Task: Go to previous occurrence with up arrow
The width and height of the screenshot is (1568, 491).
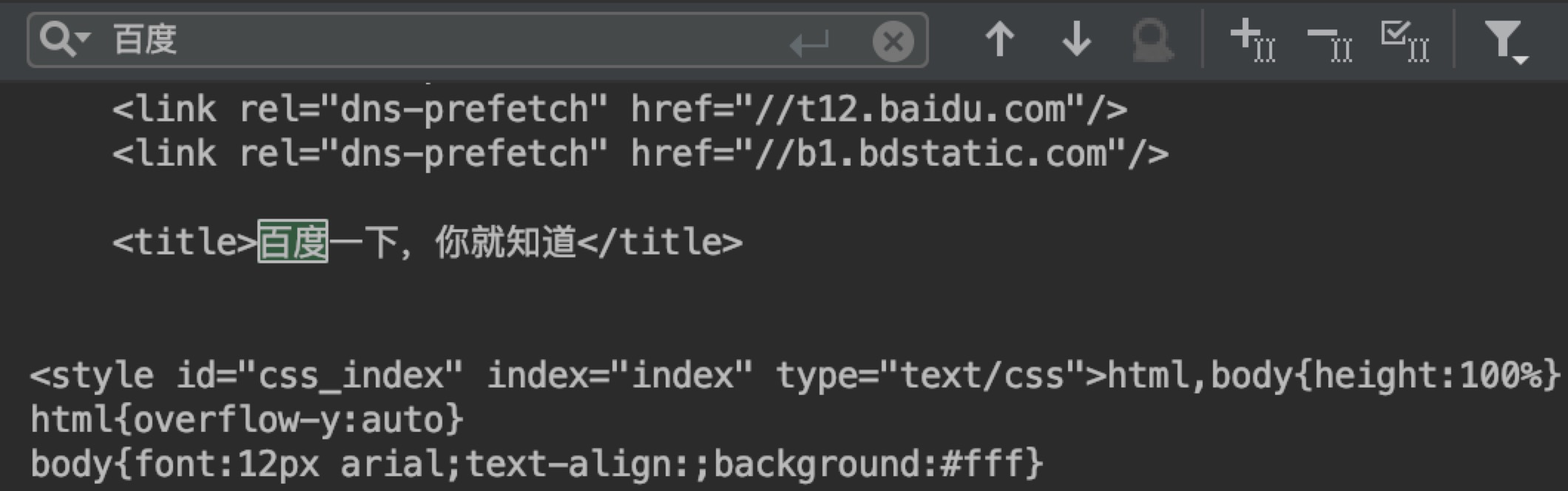Action: [999, 40]
